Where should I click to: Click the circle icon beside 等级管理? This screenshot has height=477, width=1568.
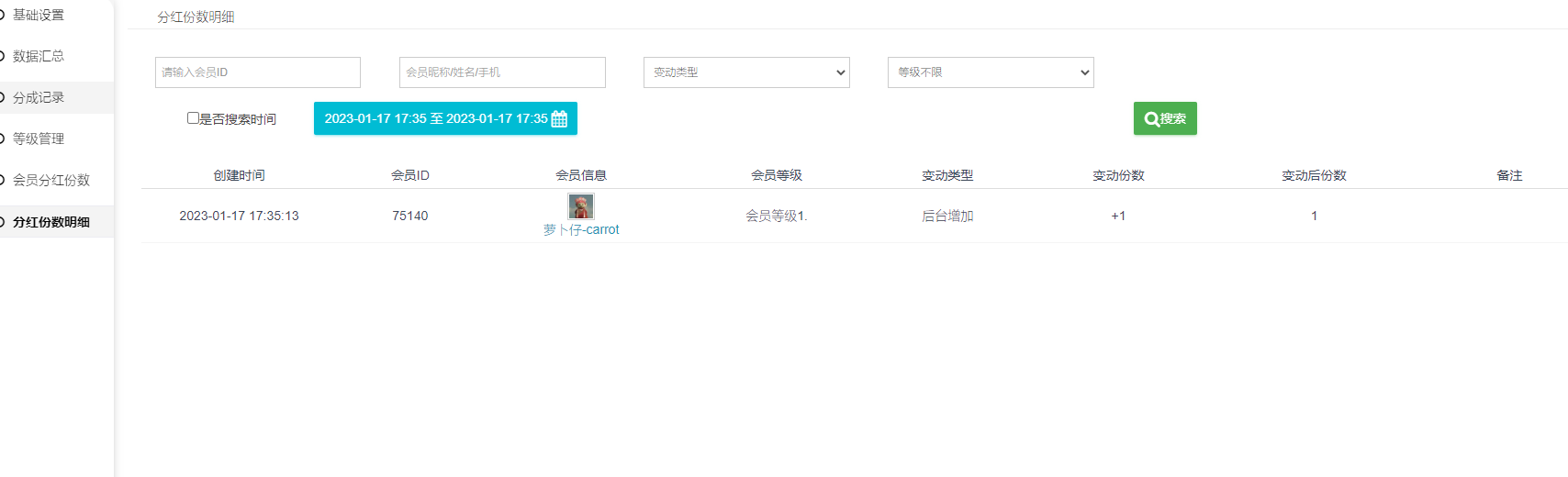coord(3,139)
